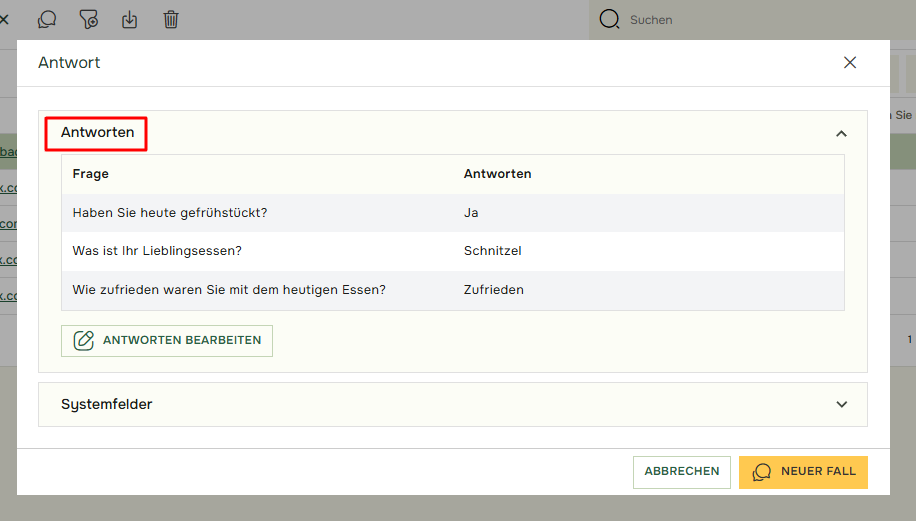Click the 'Zufrieden' answer cell

click(493, 290)
